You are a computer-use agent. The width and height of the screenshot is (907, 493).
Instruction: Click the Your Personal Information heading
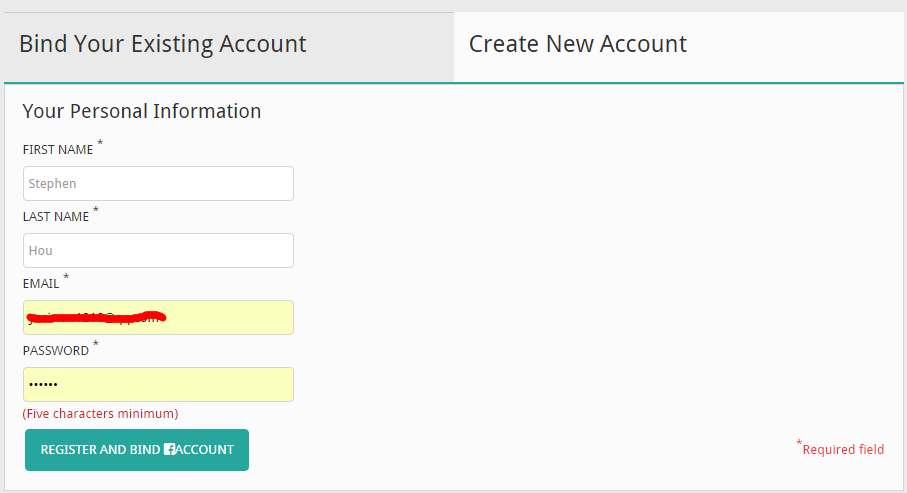(142, 111)
